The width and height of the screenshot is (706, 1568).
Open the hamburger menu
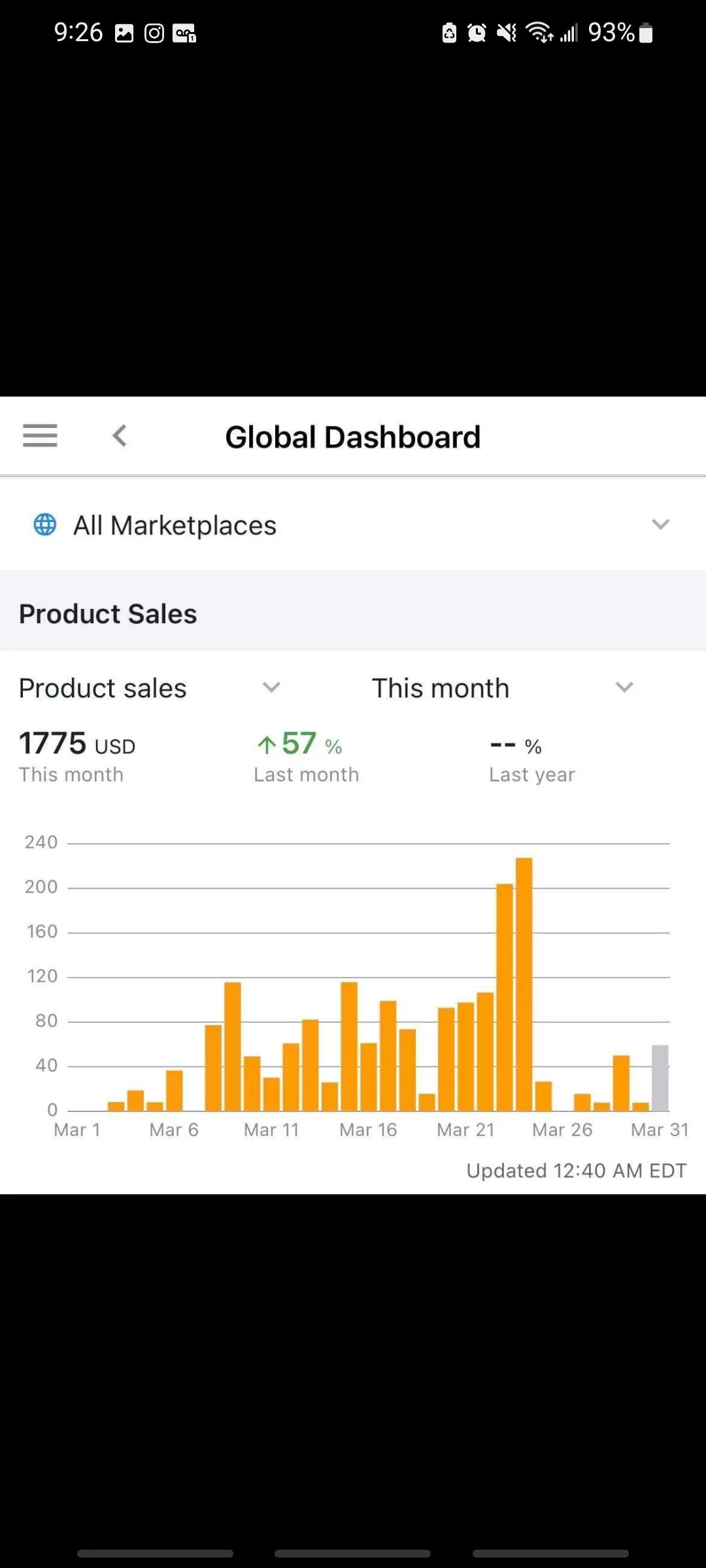[x=40, y=435]
